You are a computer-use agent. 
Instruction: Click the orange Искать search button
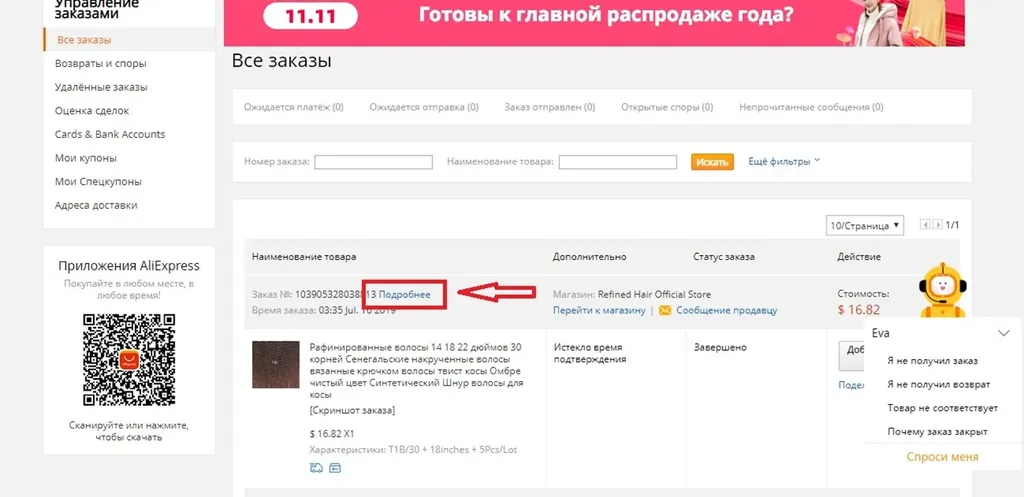point(712,162)
